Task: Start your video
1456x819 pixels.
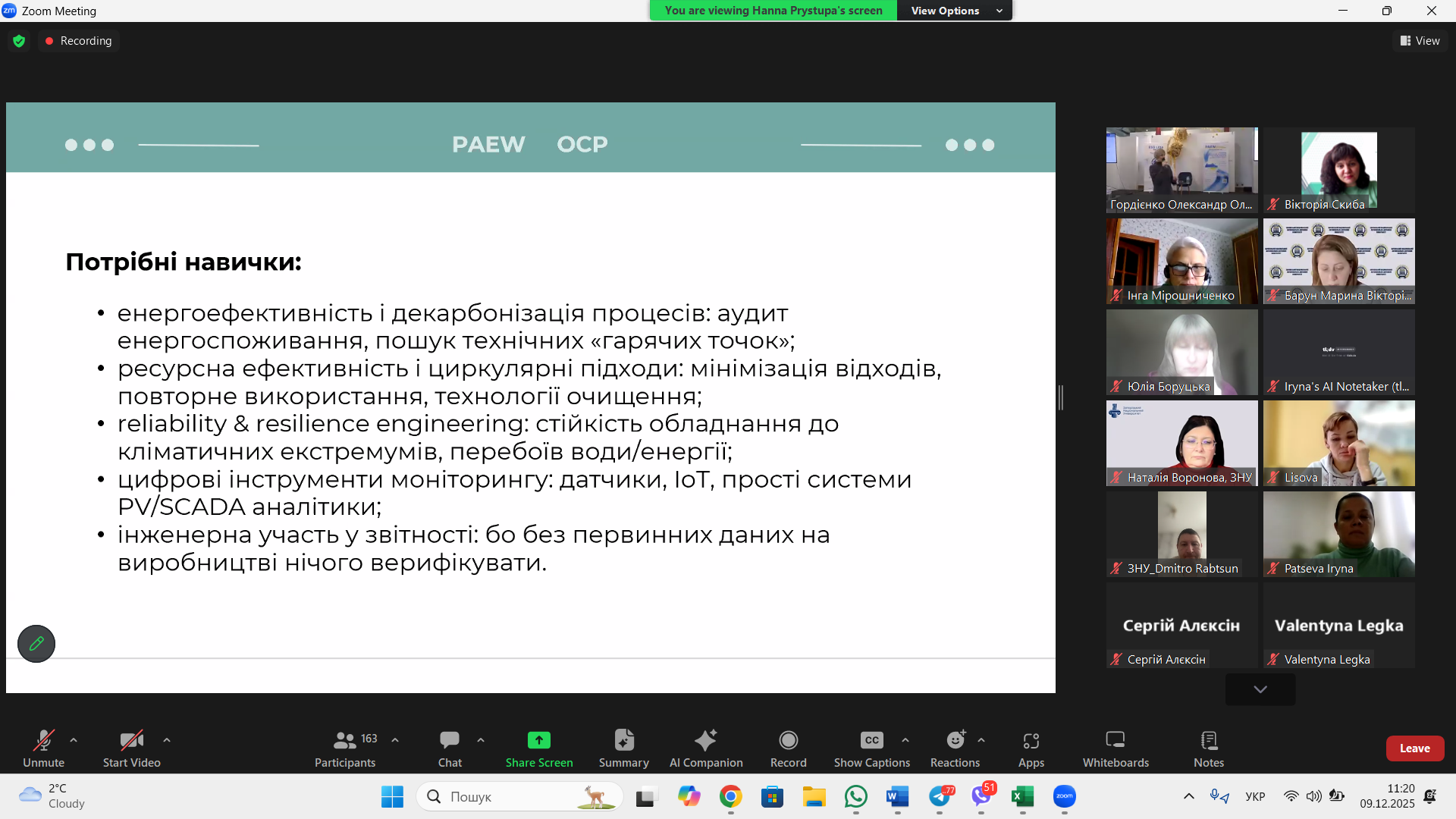Action: tap(130, 747)
